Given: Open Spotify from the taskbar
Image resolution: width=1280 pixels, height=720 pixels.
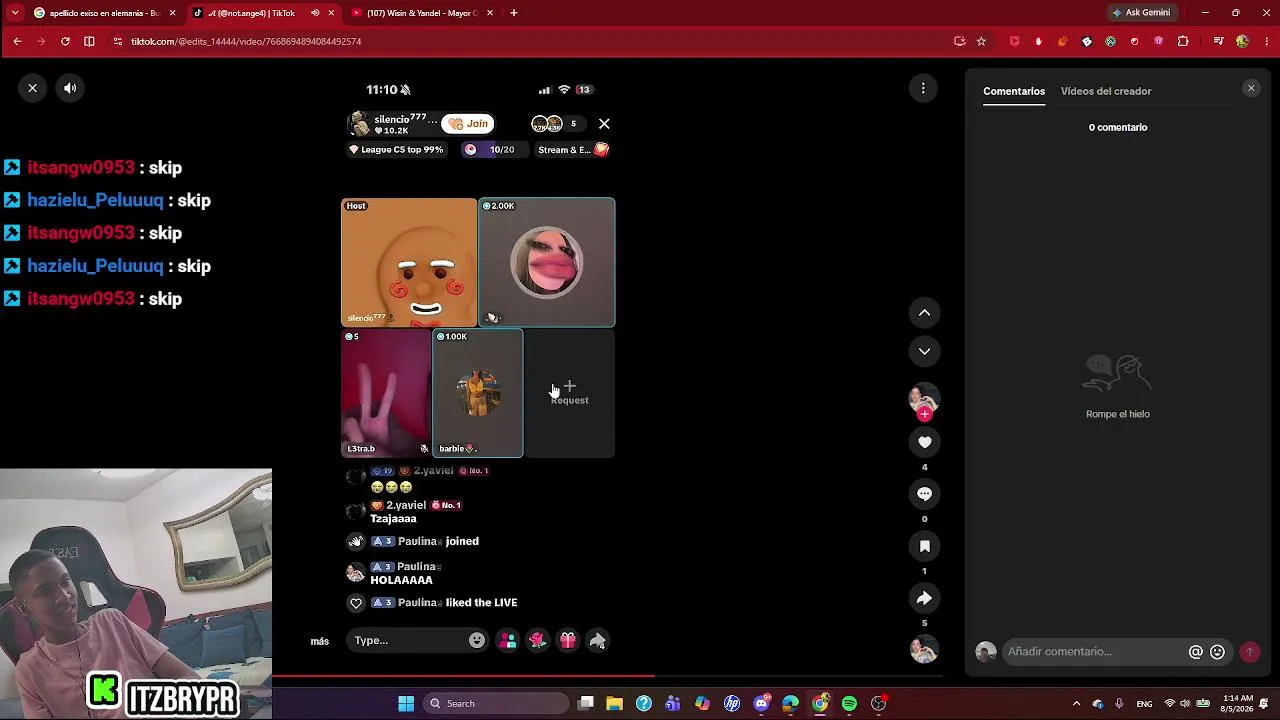Looking at the screenshot, I should click(x=849, y=704).
